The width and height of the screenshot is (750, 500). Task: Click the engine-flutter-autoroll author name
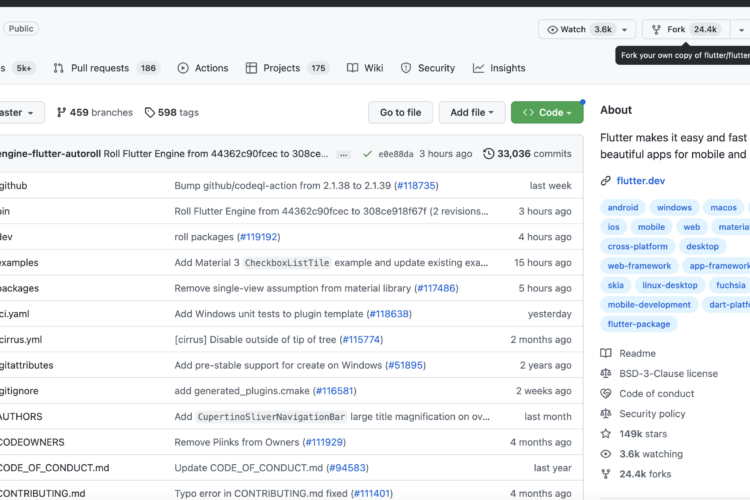[x=50, y=154]
